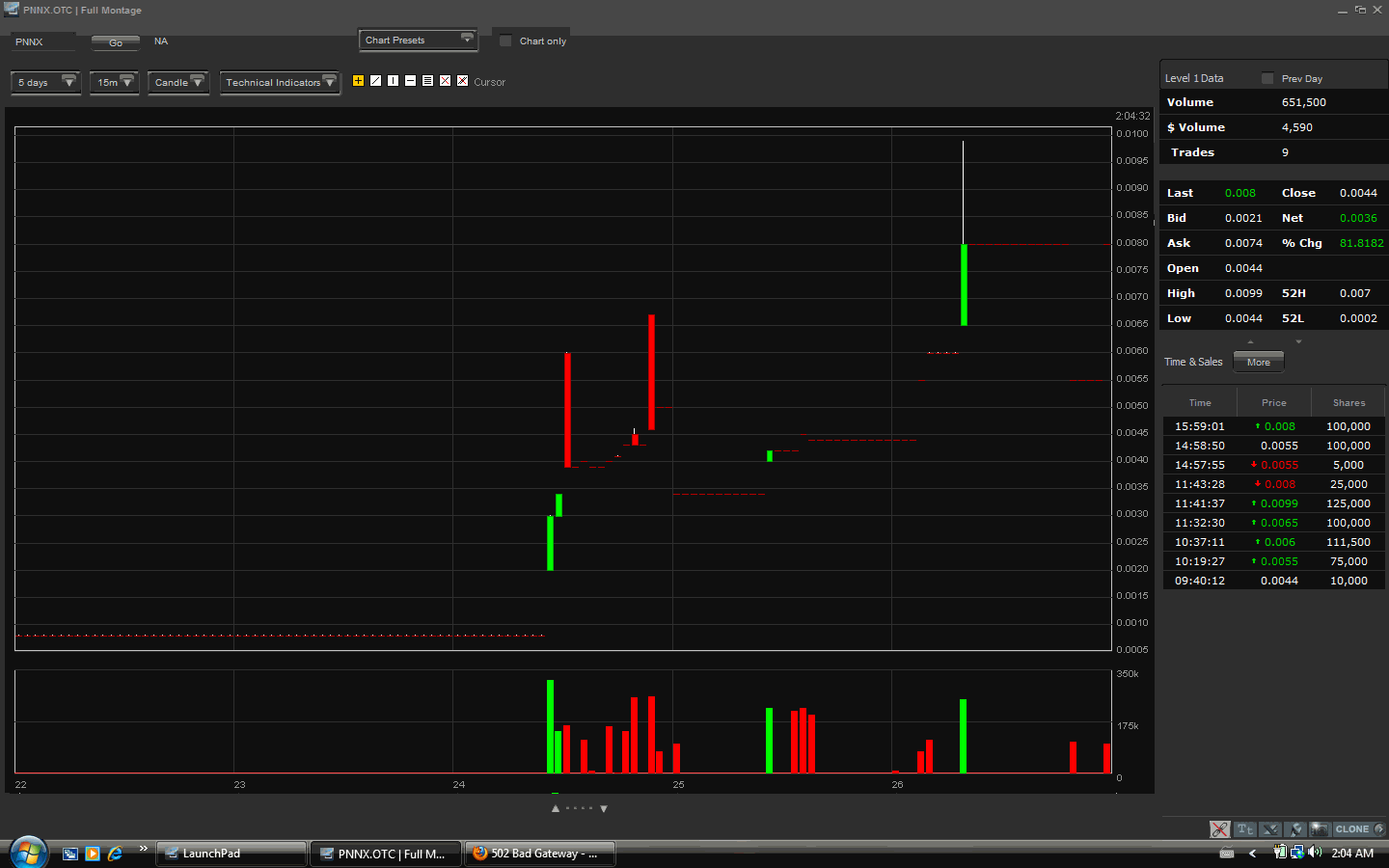Click the power battery tray icon
The width and height of the screenshot is (1389, 868).
[1280, 853]
